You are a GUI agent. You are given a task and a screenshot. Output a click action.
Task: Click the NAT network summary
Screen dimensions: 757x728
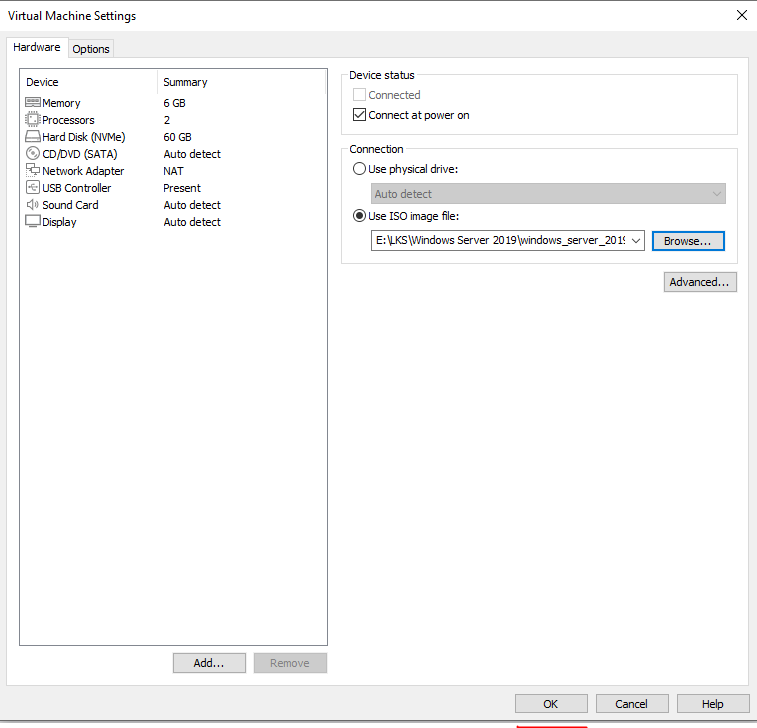pyautogui.click(x=173, y=171)
